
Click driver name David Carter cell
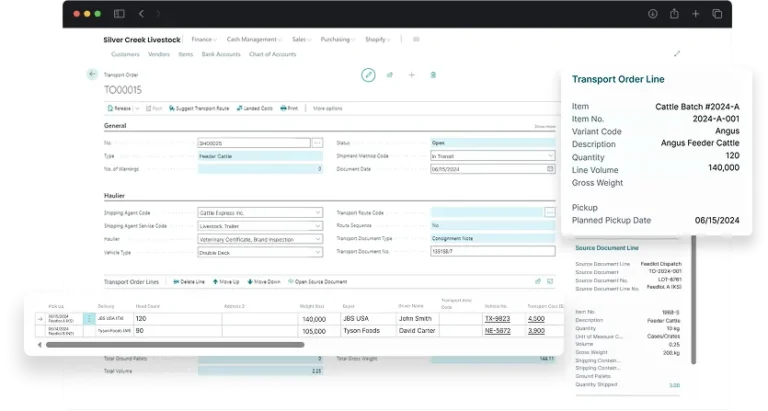417,331
